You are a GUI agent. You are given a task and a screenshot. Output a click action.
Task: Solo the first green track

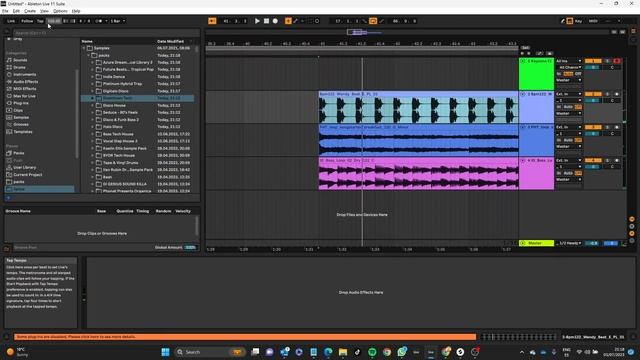coord(607,61)
